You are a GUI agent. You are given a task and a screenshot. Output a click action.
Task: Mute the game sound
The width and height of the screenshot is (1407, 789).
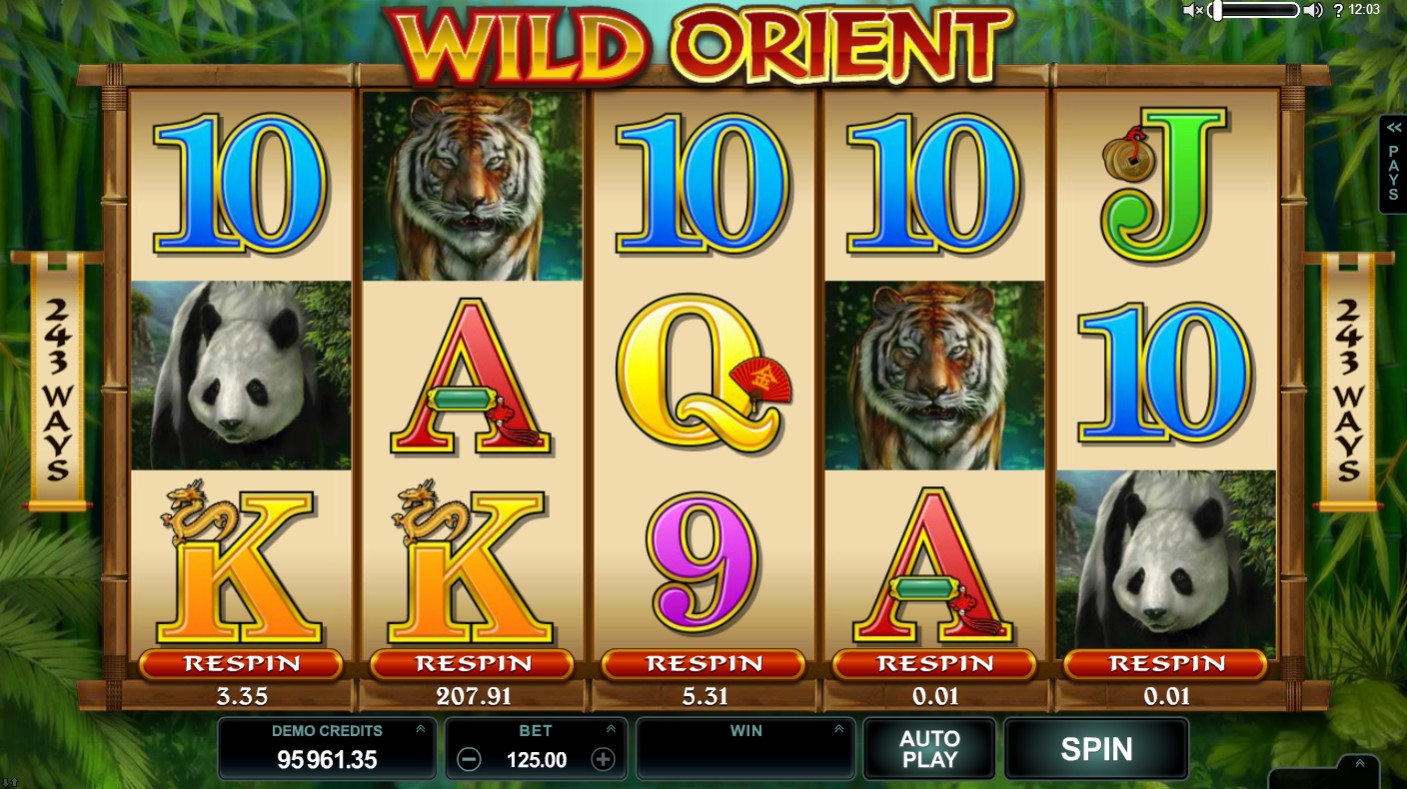1193,10
